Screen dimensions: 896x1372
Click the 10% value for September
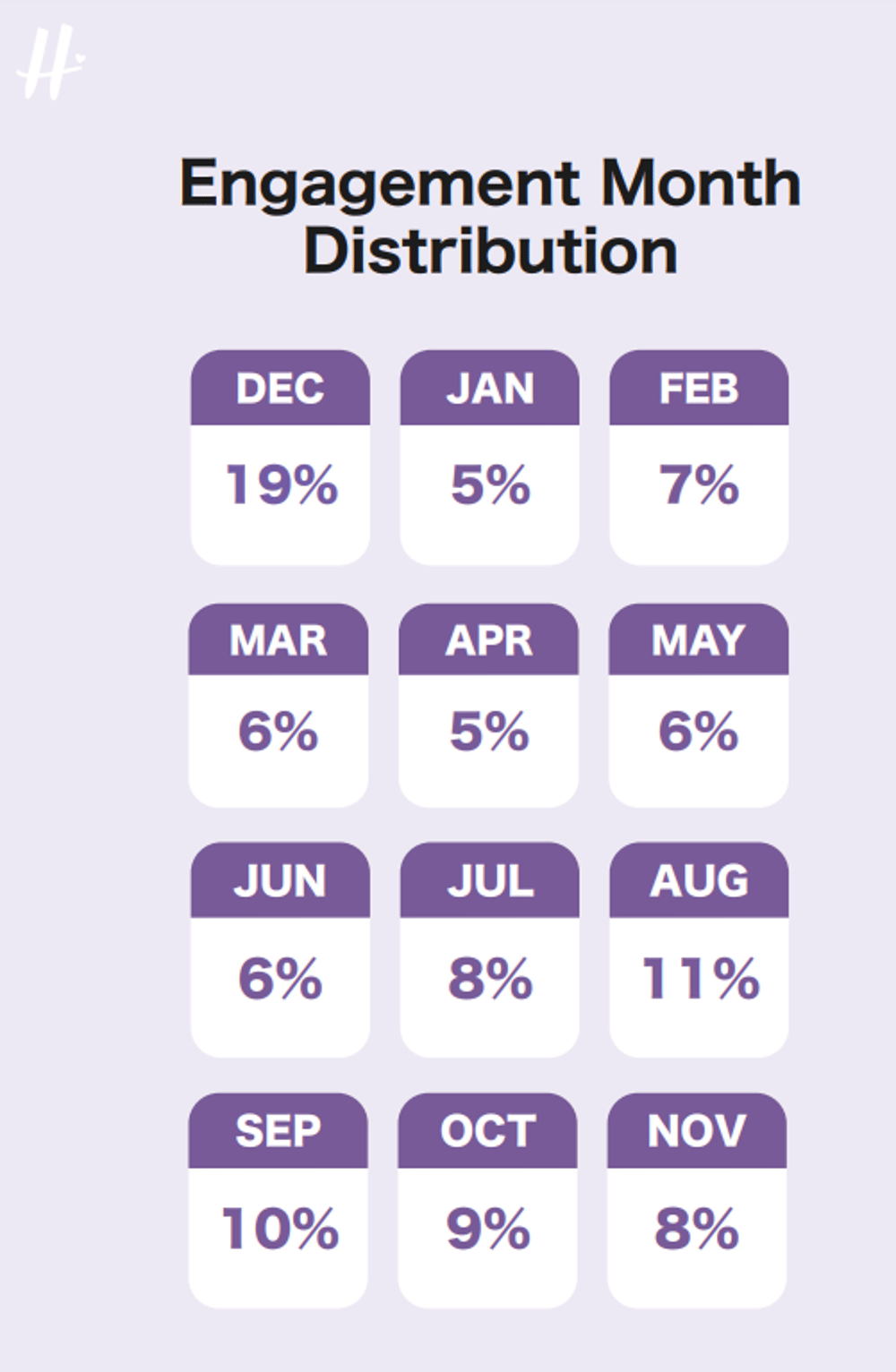pyautogui.click(x=280, y=1228)
